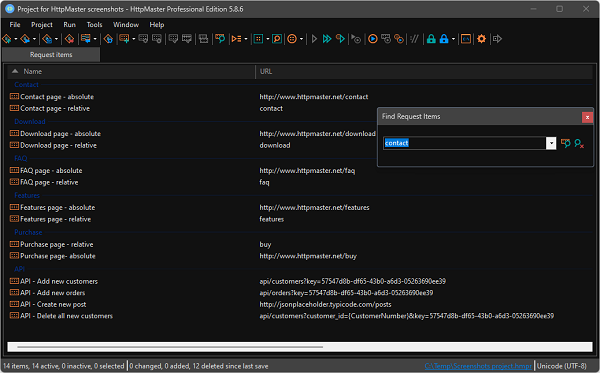Select the 'API - Create new post' row
The width and height of the screenshot is (600, 373).
(x=300, y=305)
